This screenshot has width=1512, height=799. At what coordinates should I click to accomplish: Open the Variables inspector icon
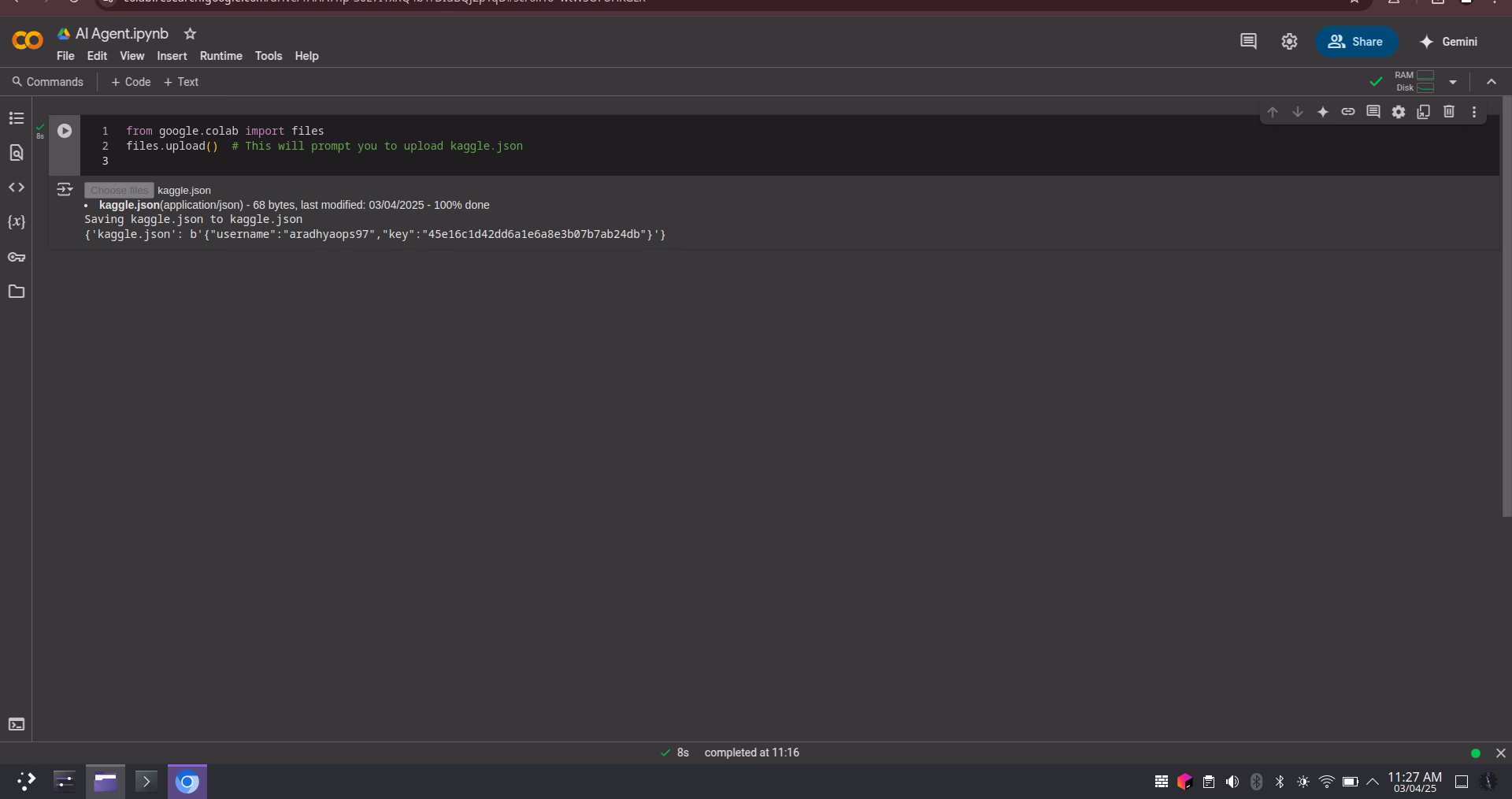pyautogui.click(x=17, y=222)
